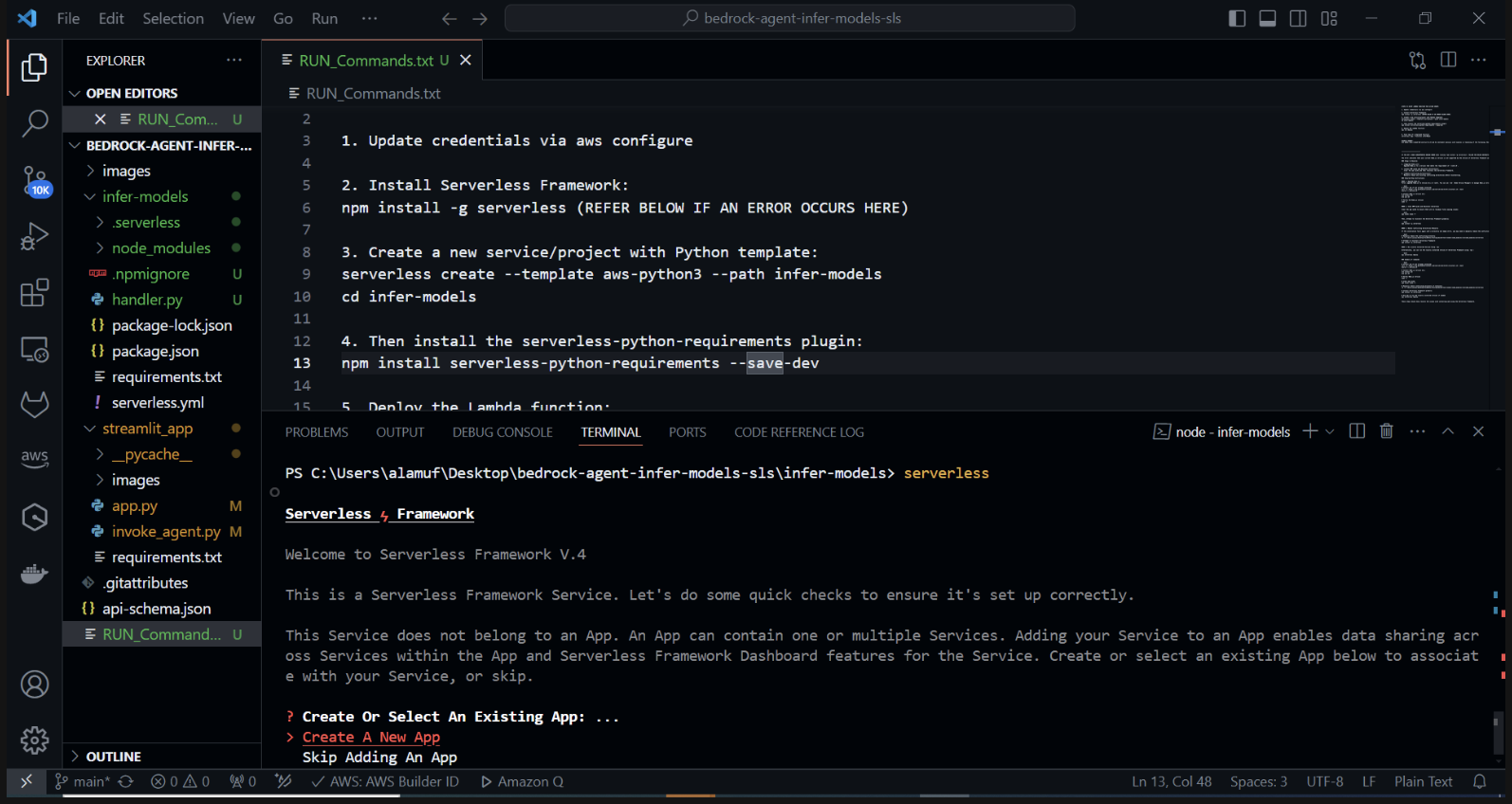1512x804 pixels.
Task: Click Open Changes icon in editor toolbar
Action: (1417, 60)
